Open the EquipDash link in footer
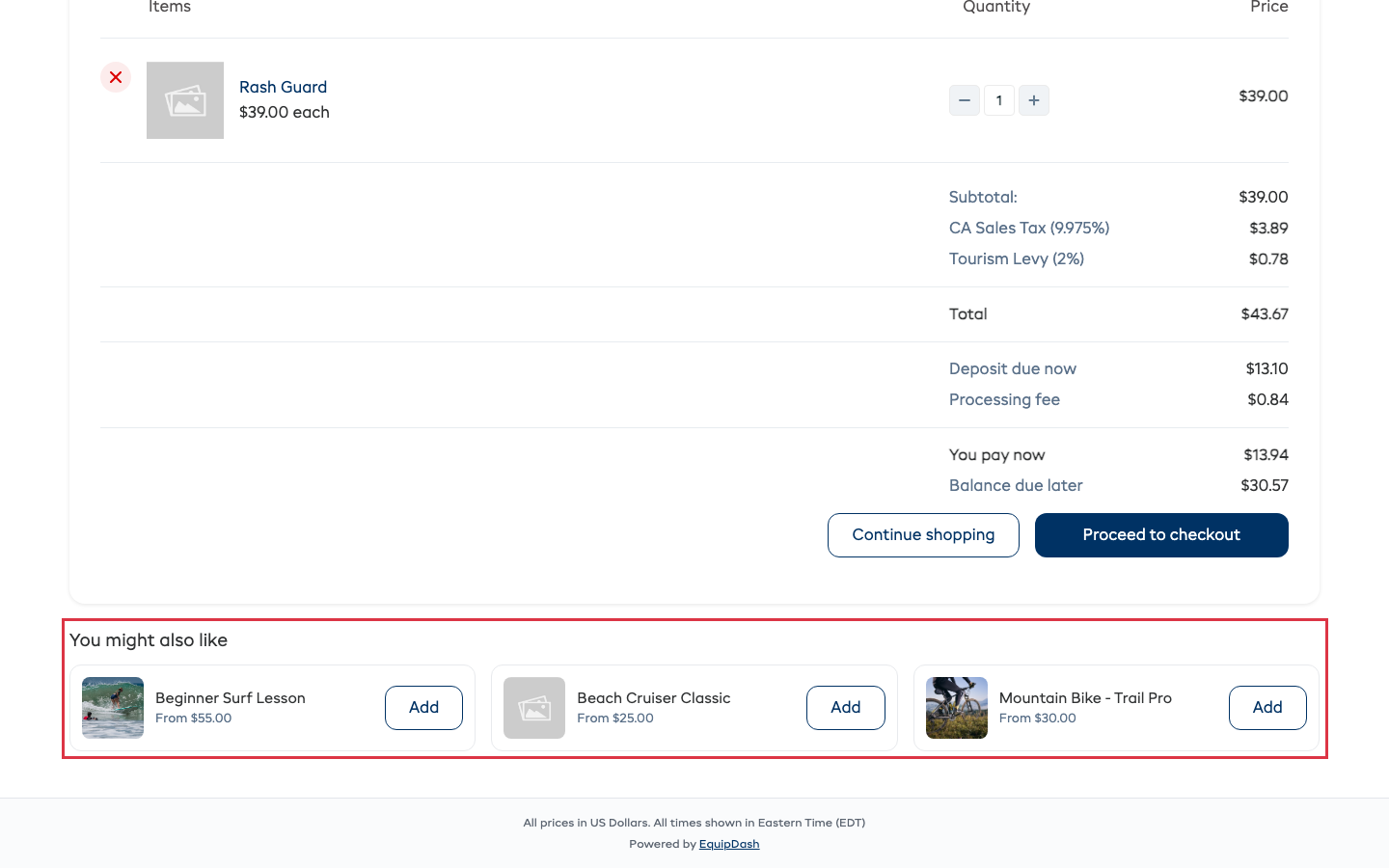Screen dimensions: 1389x868 click(x=729, y=844)
